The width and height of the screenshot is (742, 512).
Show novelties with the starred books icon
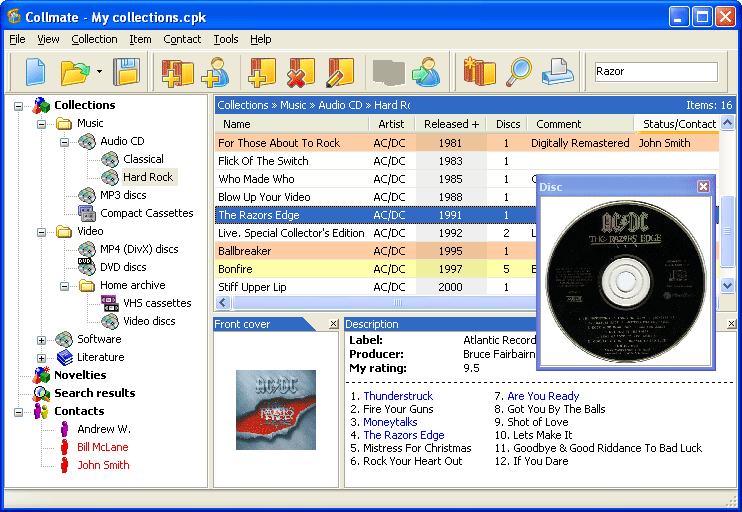pos(479,72)
